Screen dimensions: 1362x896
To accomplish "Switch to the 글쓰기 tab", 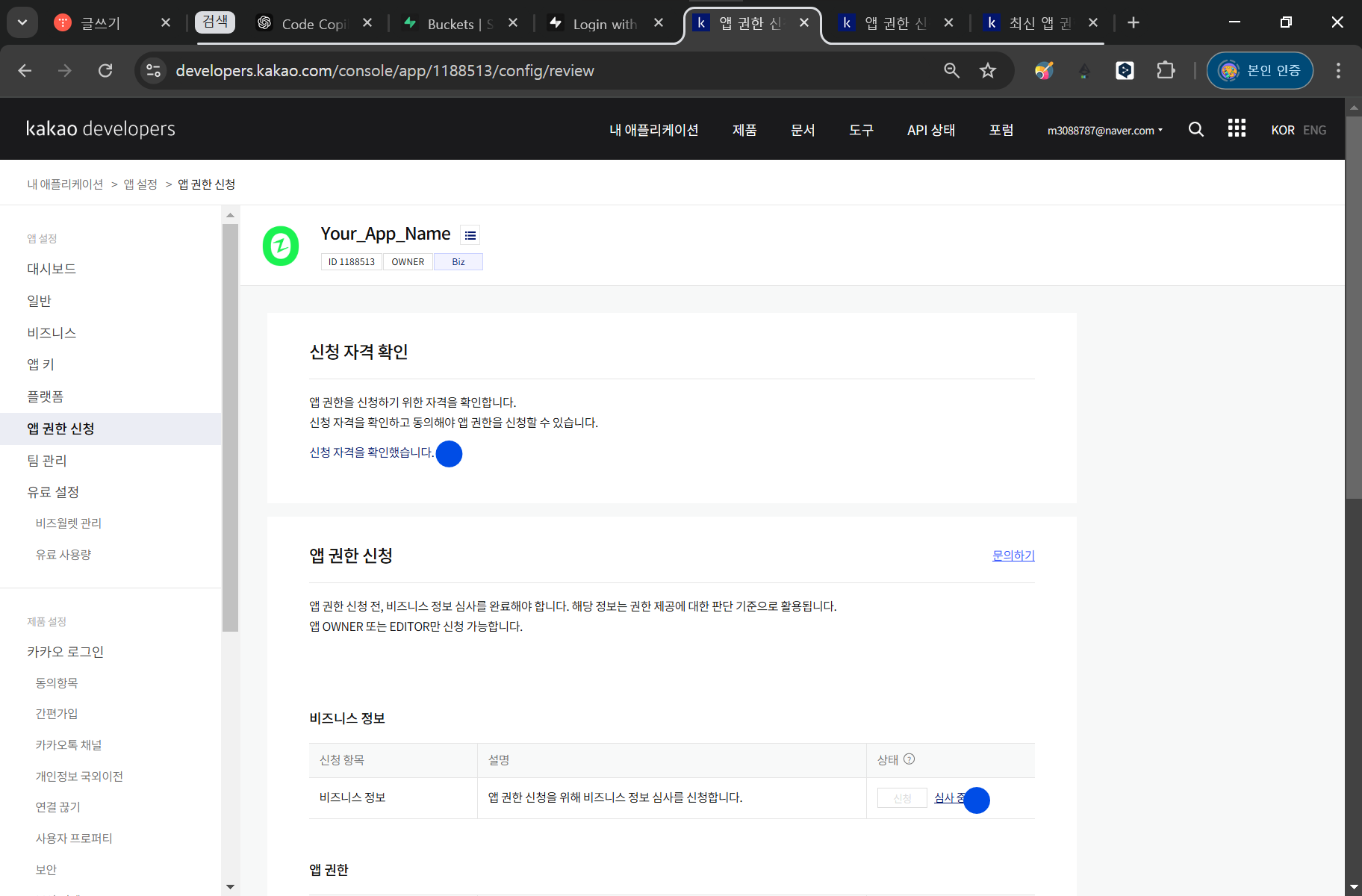I will coord(101,23).
